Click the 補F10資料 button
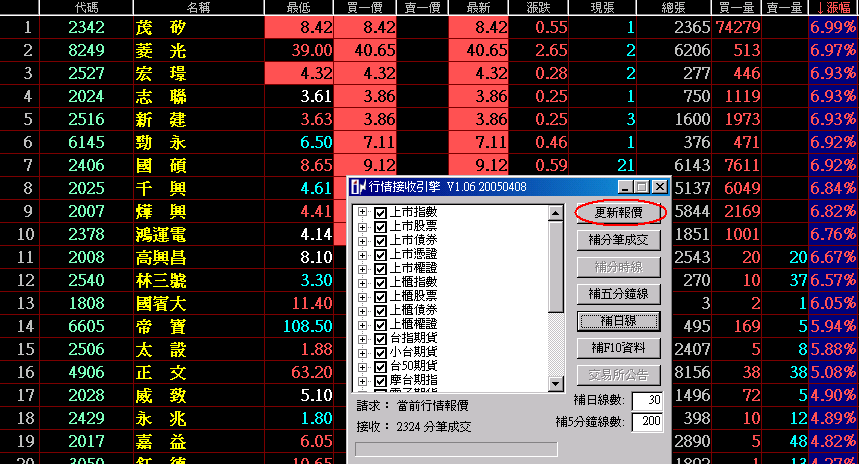Viewport: 859px width, 464px height. pyautogui.click(x=619, y=348)
